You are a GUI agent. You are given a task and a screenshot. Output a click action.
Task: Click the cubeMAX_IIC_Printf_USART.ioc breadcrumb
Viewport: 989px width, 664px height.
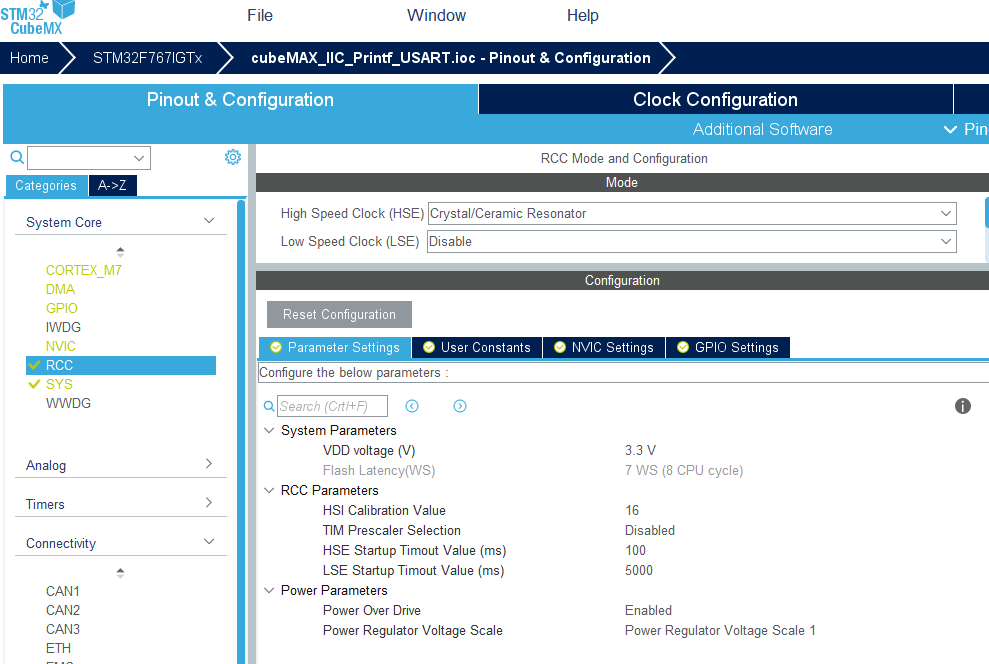click(x=450, y=58)
